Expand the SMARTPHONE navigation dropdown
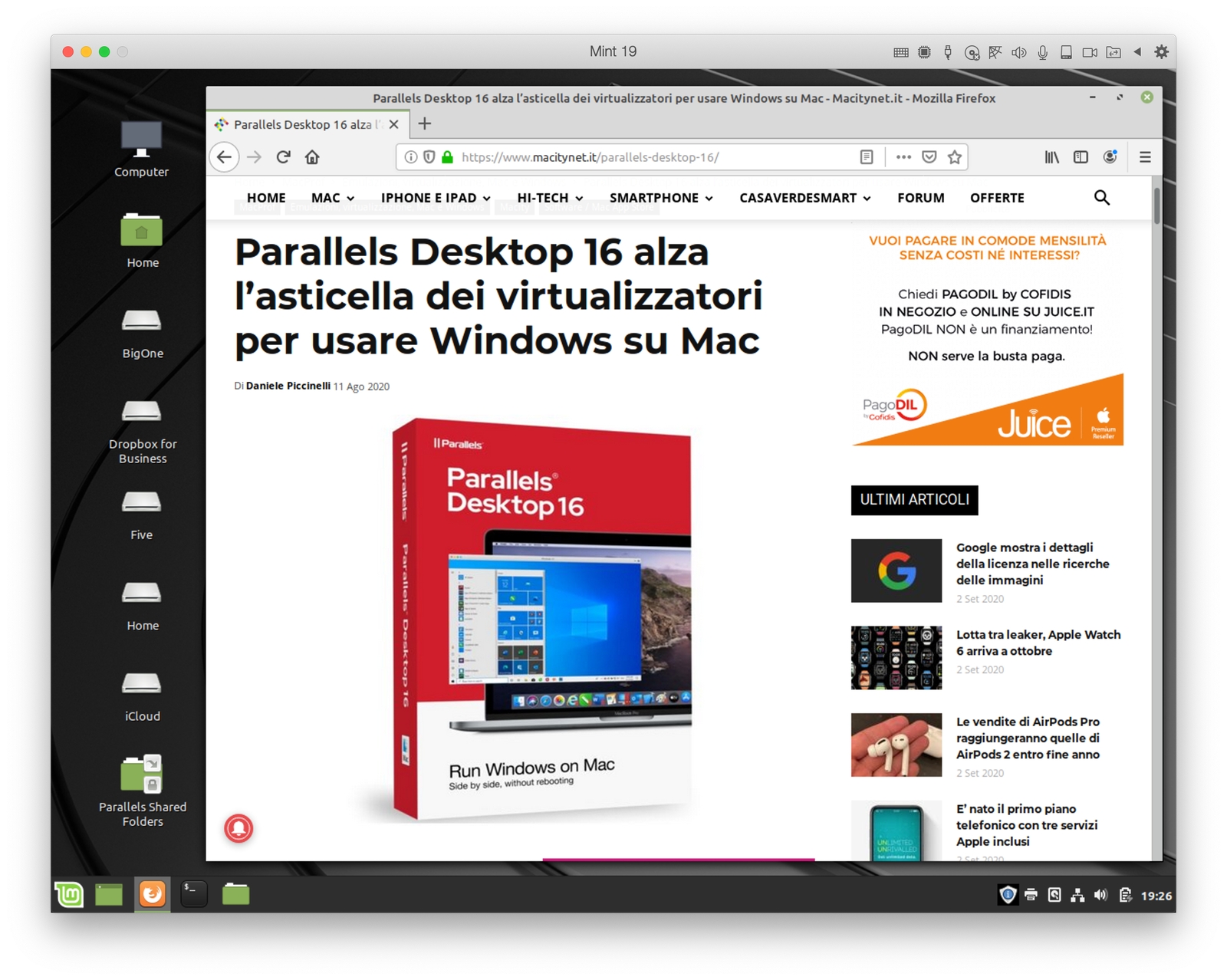Image resolution: width=1227 pixels, height=980 pixels. click(x=661, y=198)
